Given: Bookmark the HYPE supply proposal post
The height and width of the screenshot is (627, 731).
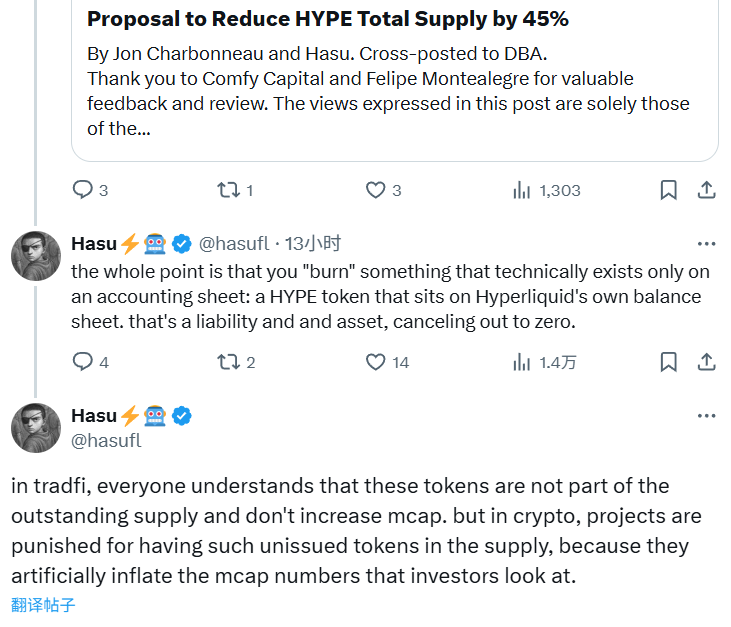Looking at the screenshot, I should point(668,190).
